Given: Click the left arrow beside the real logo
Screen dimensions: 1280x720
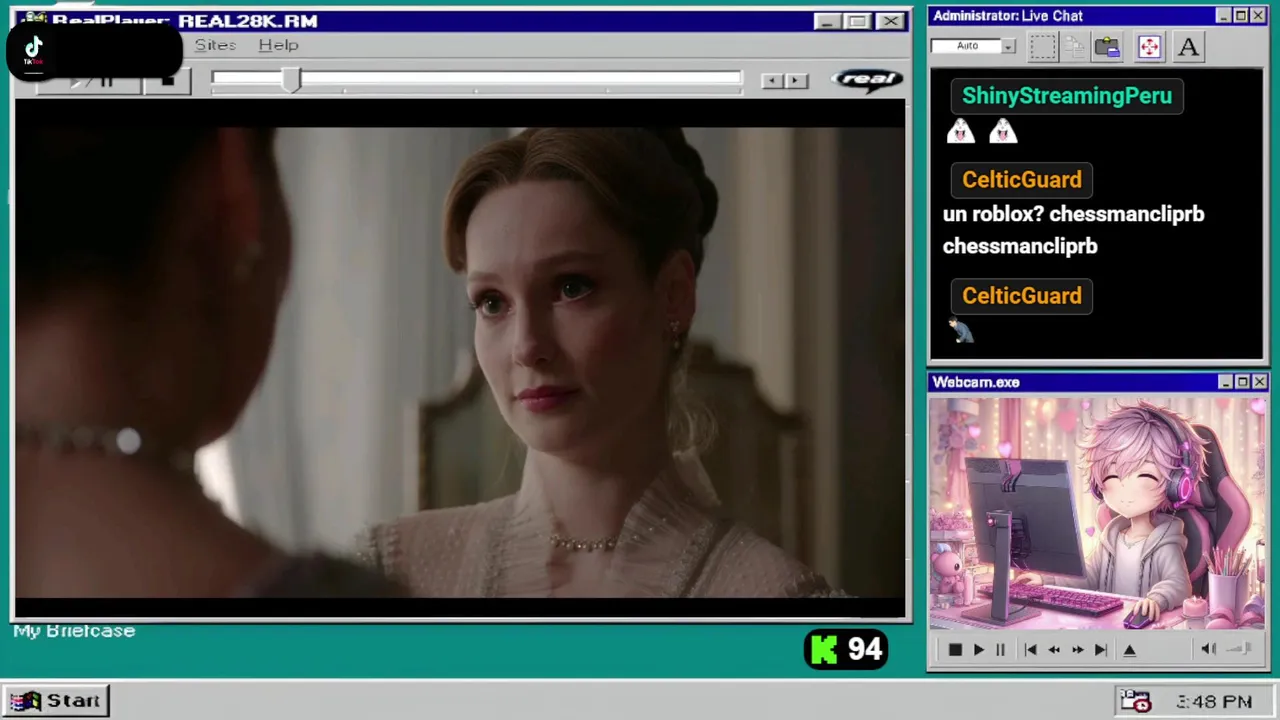Looking at the screenshot, I should point(771,81).
